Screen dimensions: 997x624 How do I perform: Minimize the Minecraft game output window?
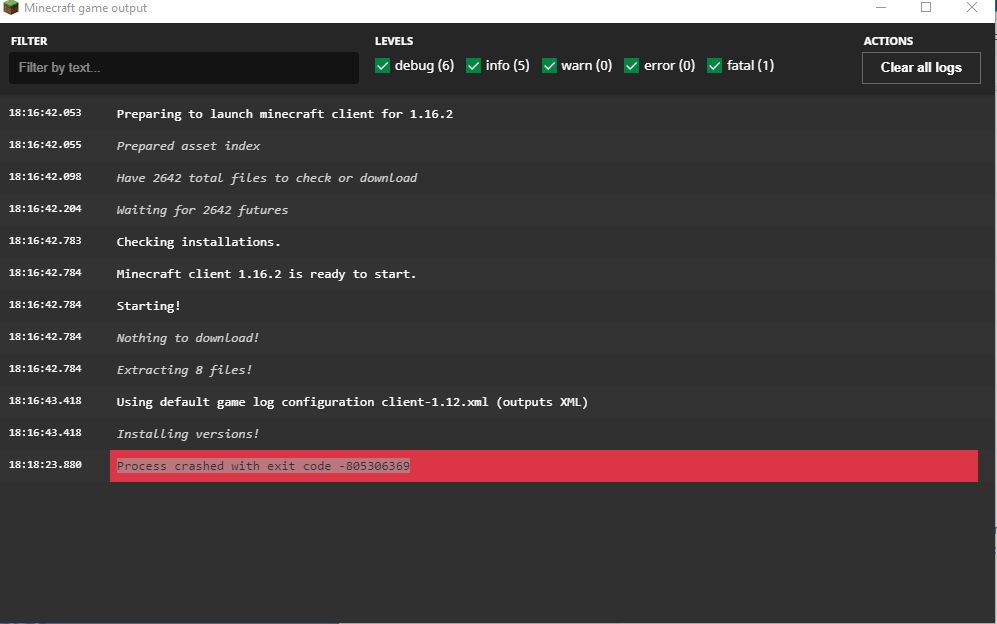(881, 8)
